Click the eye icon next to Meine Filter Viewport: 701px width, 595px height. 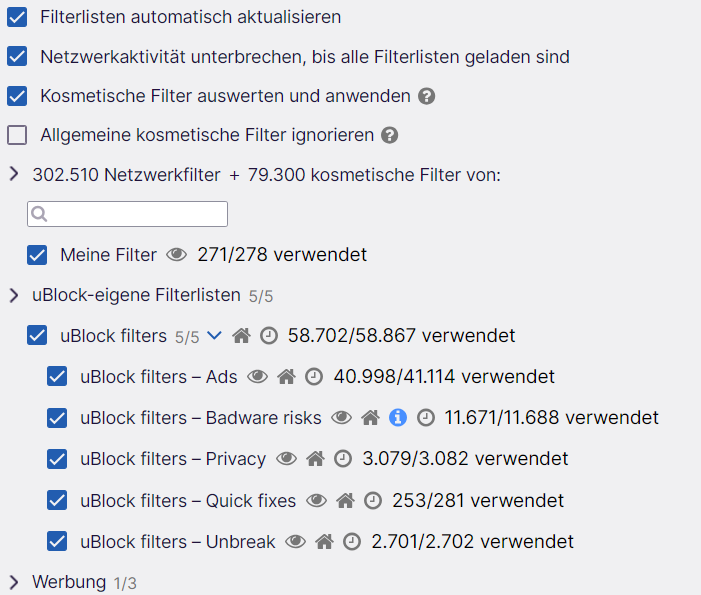177,255
